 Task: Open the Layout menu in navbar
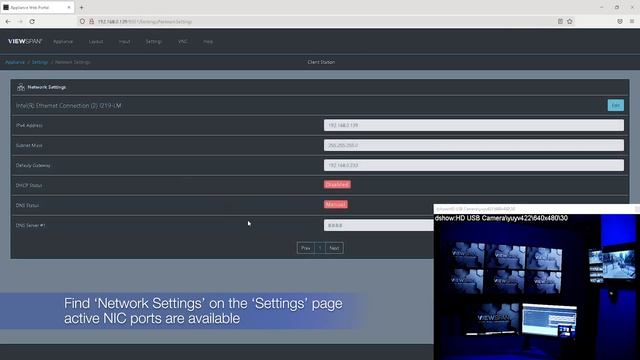(x=96, y=42)
